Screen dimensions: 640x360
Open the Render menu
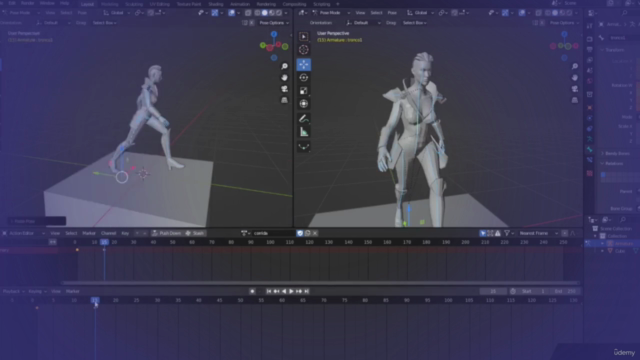click(27, 3)
